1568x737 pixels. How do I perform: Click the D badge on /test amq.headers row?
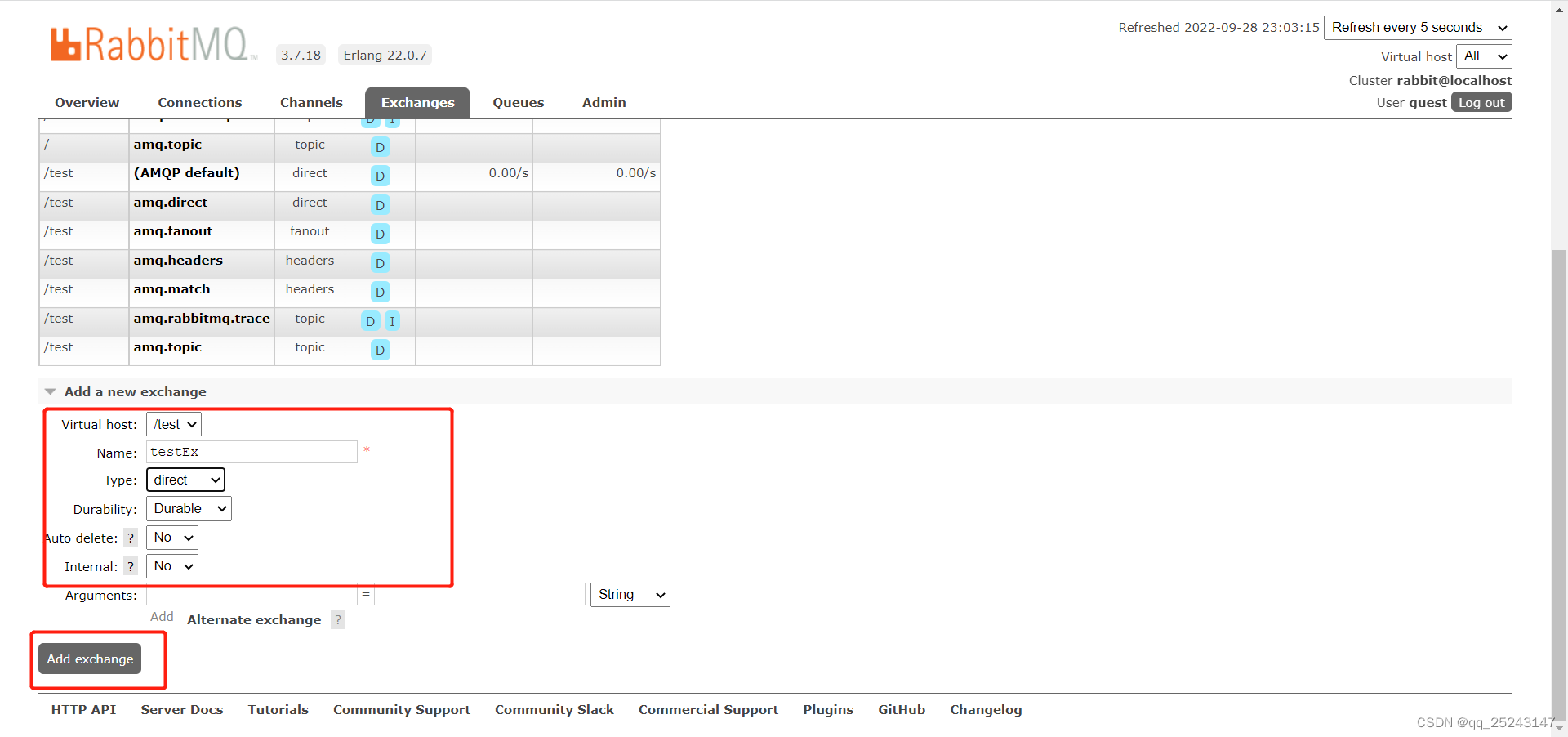point(380,263)
